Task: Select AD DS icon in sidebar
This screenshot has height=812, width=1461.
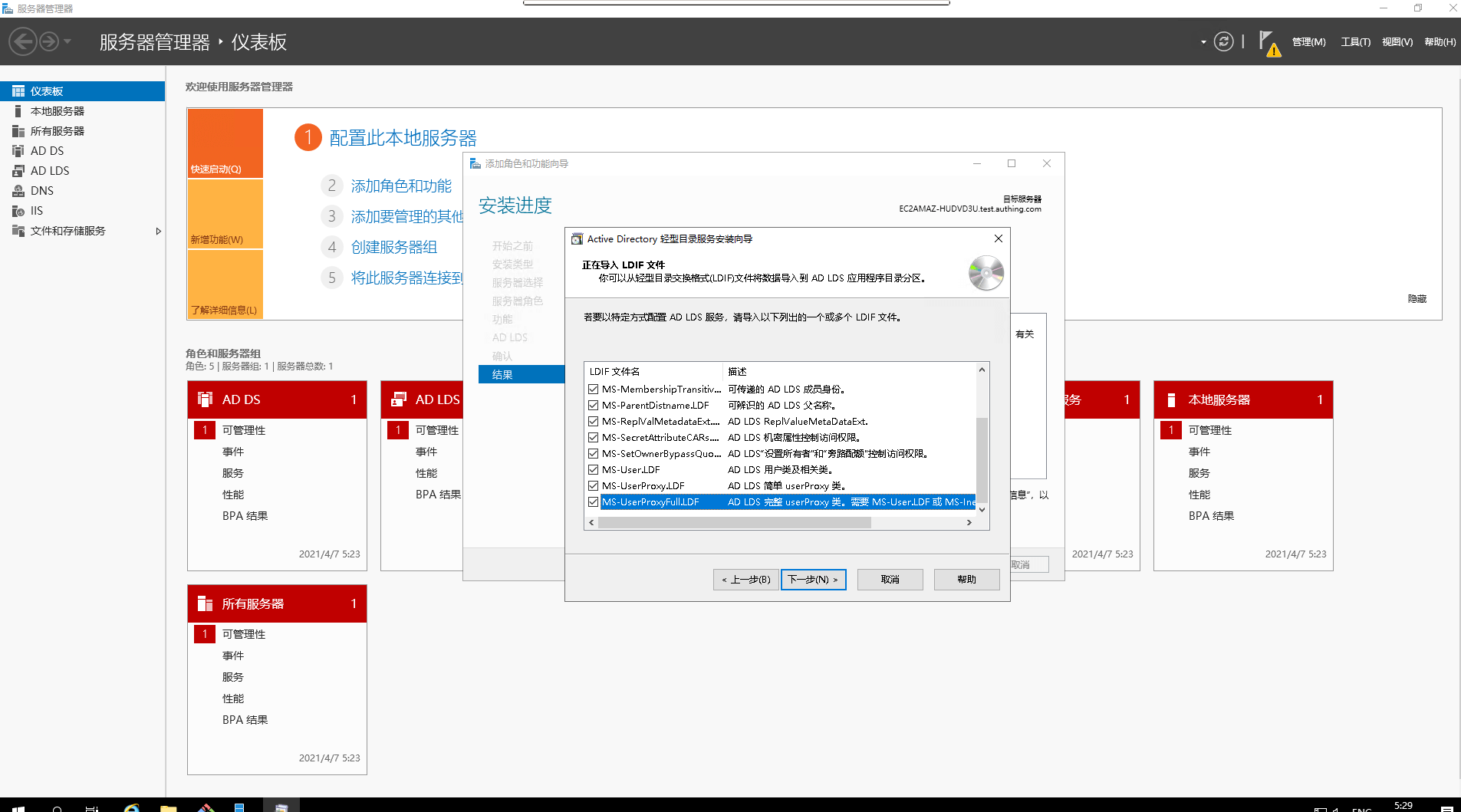Action: pyautogui.click(x=18, y=151)
